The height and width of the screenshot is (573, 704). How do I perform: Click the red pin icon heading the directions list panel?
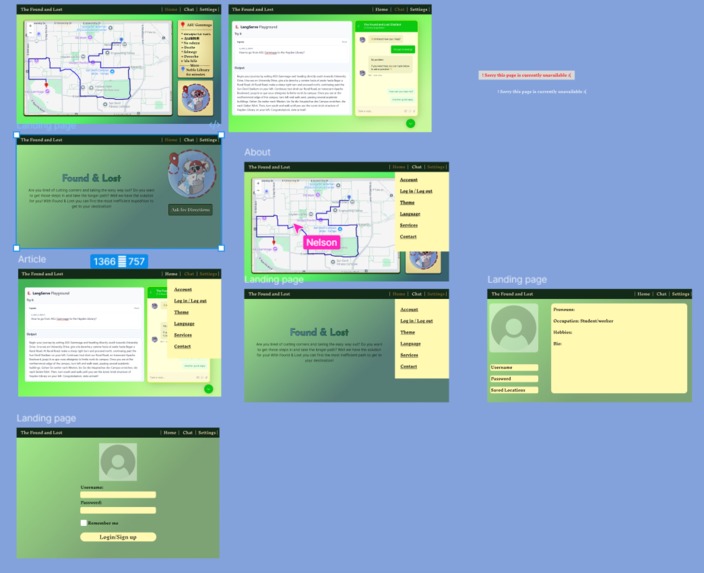(x=183, y=25)
